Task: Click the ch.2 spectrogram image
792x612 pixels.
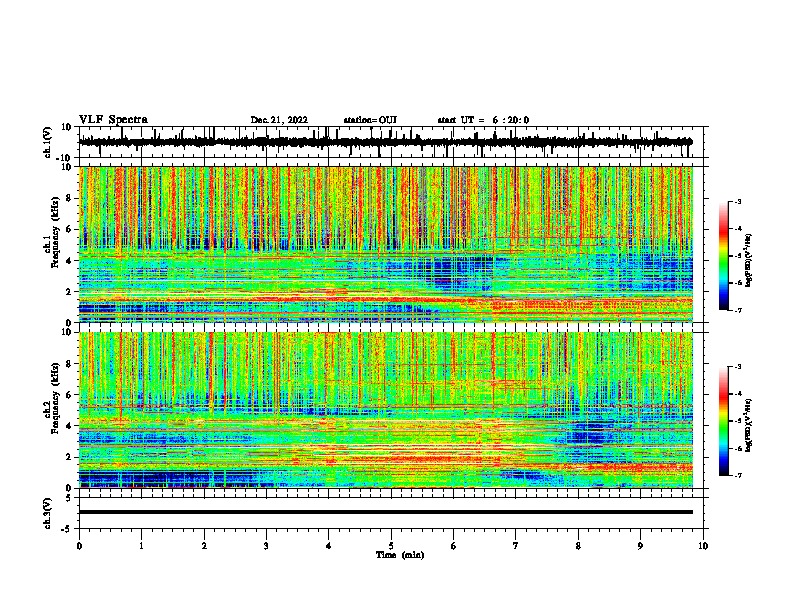Action: pos(386,410)
